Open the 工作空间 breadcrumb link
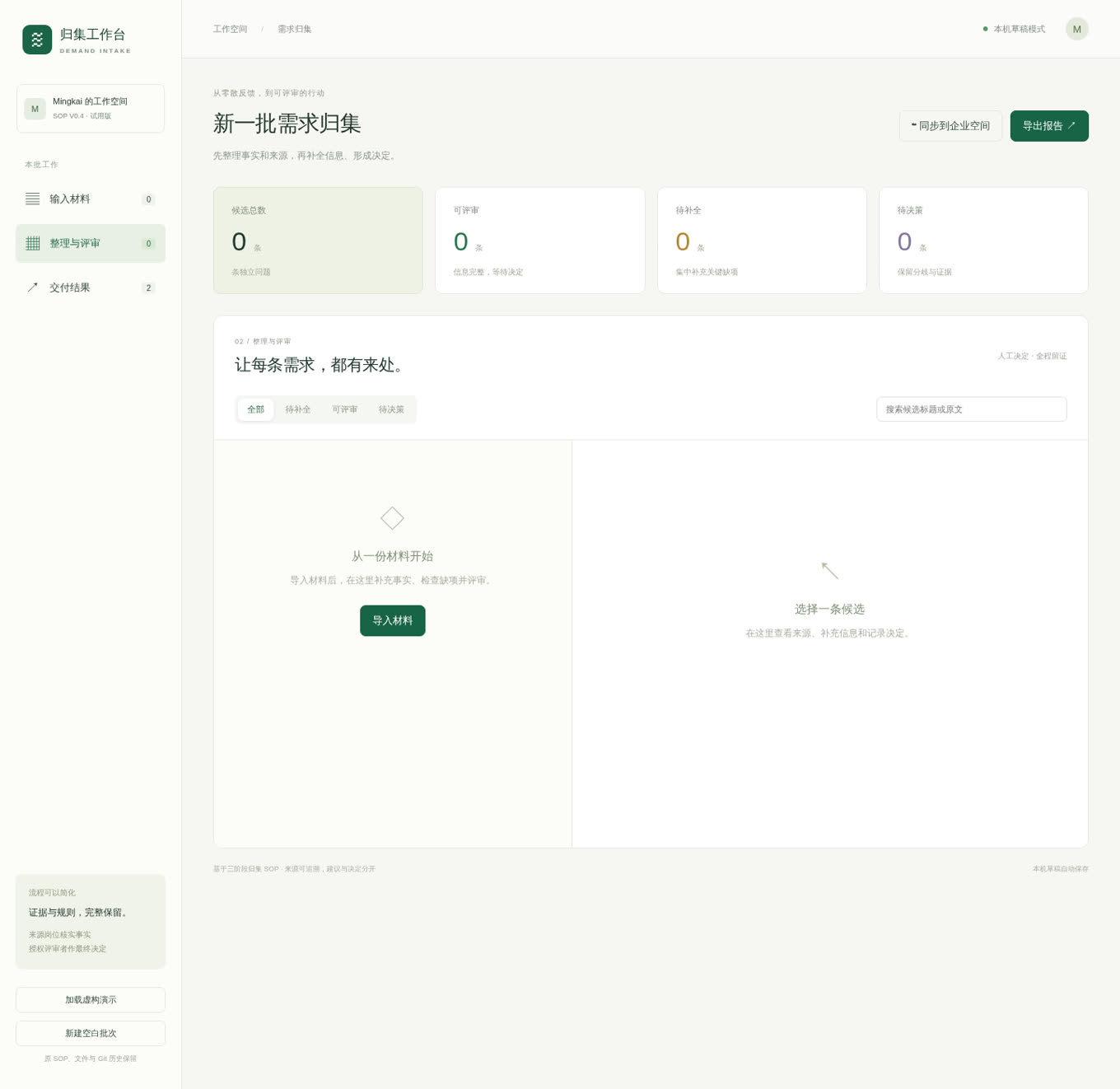Viewport: 1120px width, 1089px height. pyautogui.click(x=230, y=29)
